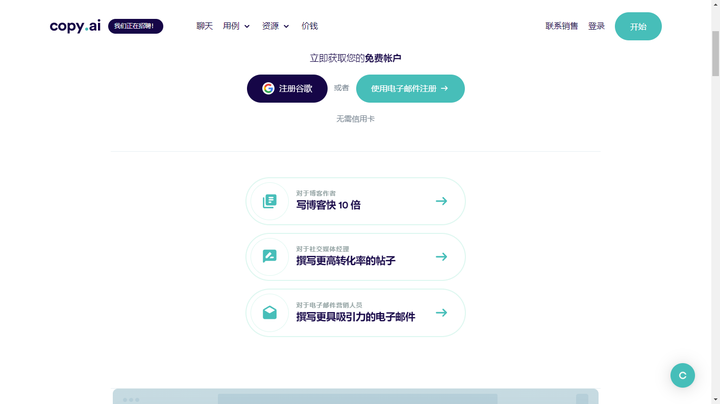Click the 登录 login link
720x404 pixels.
(596, 26)
